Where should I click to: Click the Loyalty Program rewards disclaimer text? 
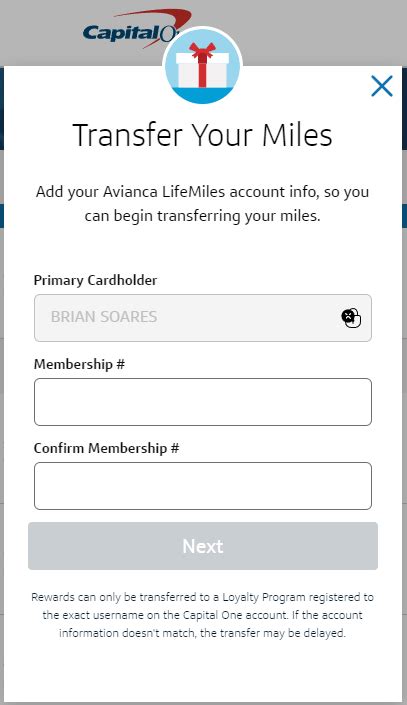tap(202, 615)
